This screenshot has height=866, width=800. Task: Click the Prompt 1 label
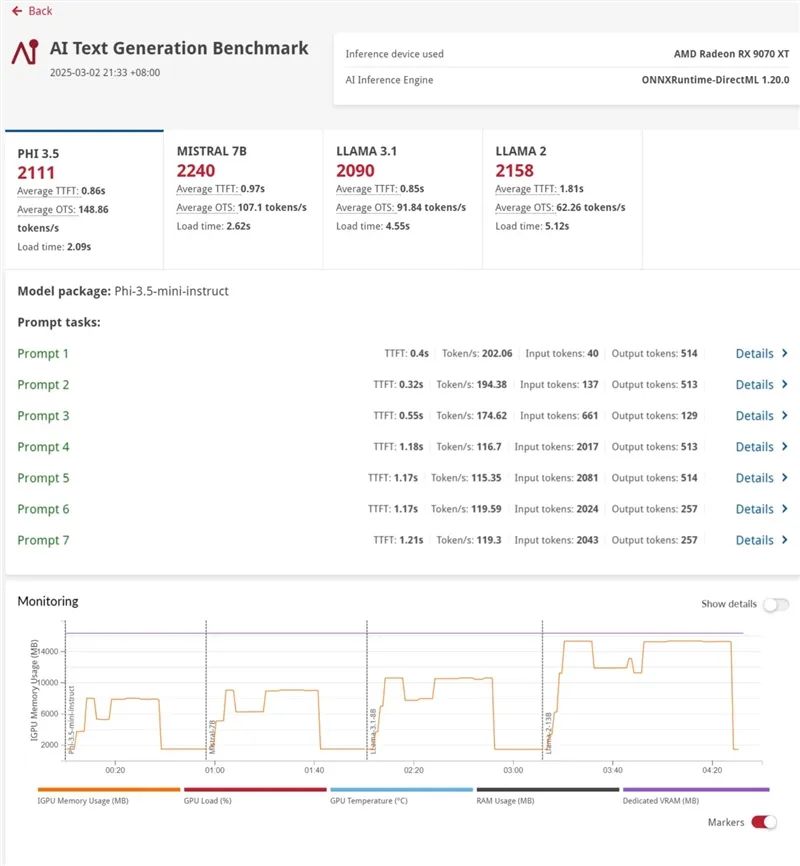(x=43, y=353)
